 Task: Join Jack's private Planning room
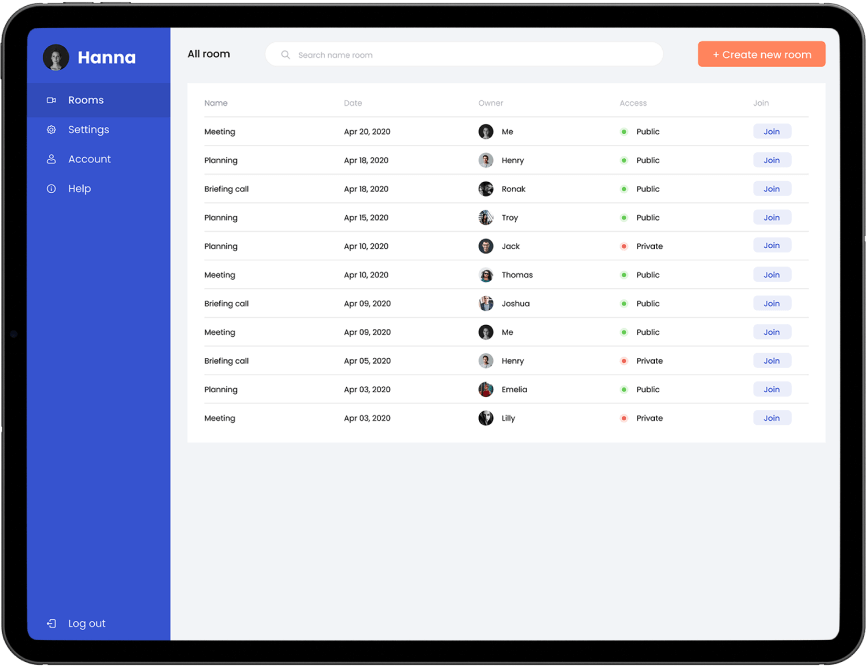771,246
